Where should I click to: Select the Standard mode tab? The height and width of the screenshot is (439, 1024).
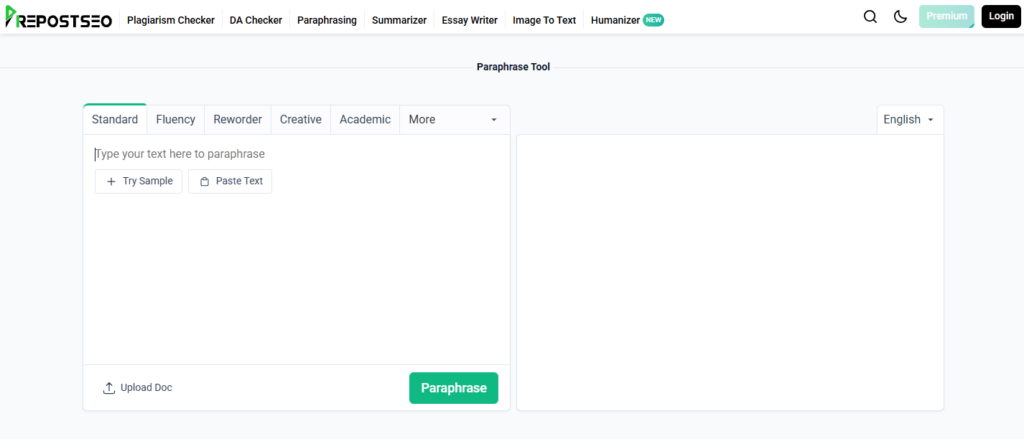(115, 120)
